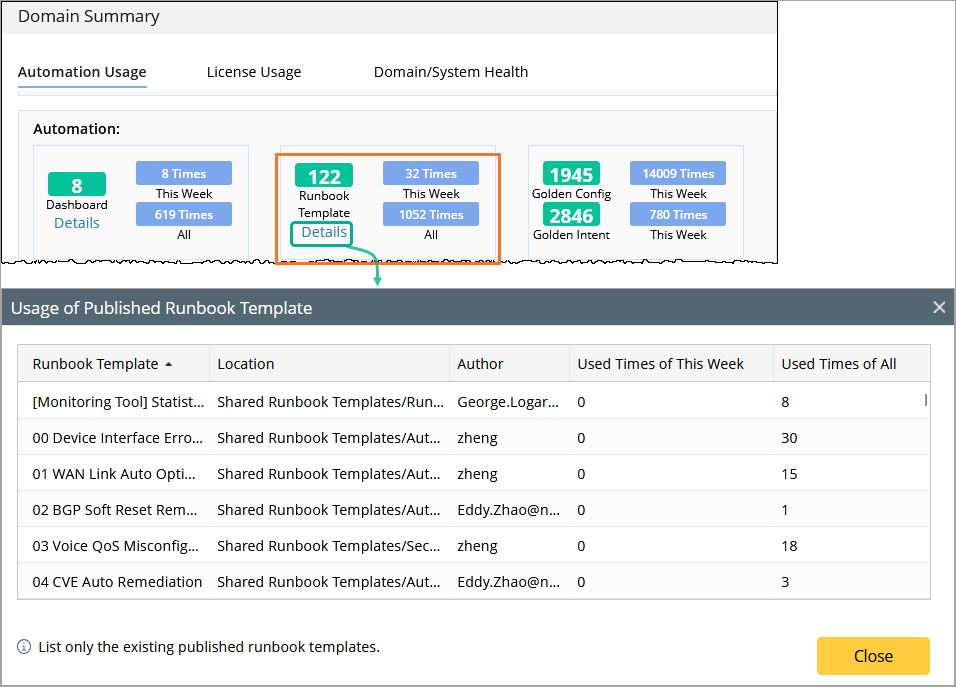The image size is (956, 687).
Task: Switch to the License Usage tab
Action: [x=254, y=72]
